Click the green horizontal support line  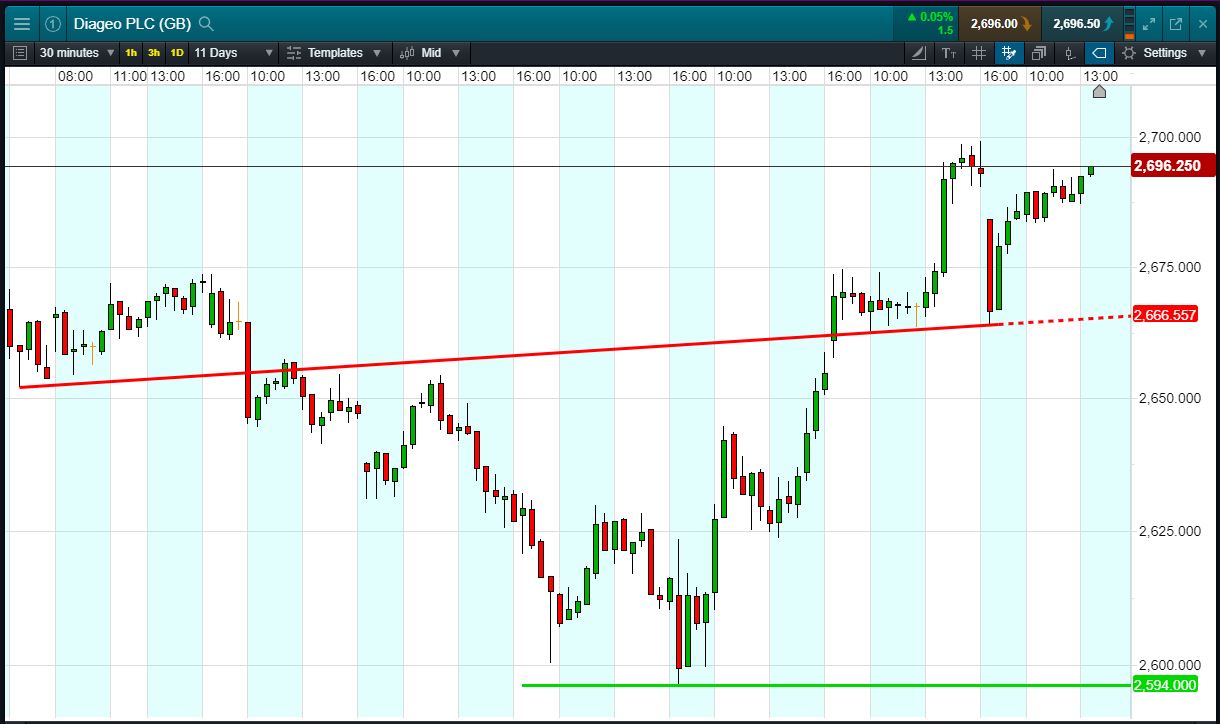click(x=825, y=685)
